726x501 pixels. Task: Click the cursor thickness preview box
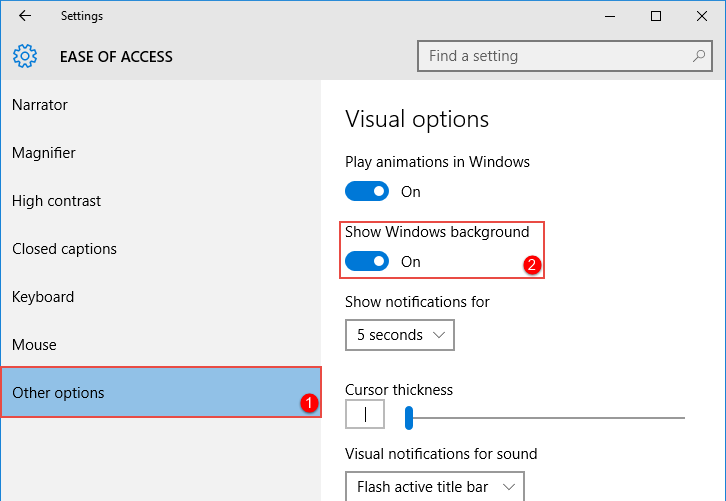tap(365, 414)
